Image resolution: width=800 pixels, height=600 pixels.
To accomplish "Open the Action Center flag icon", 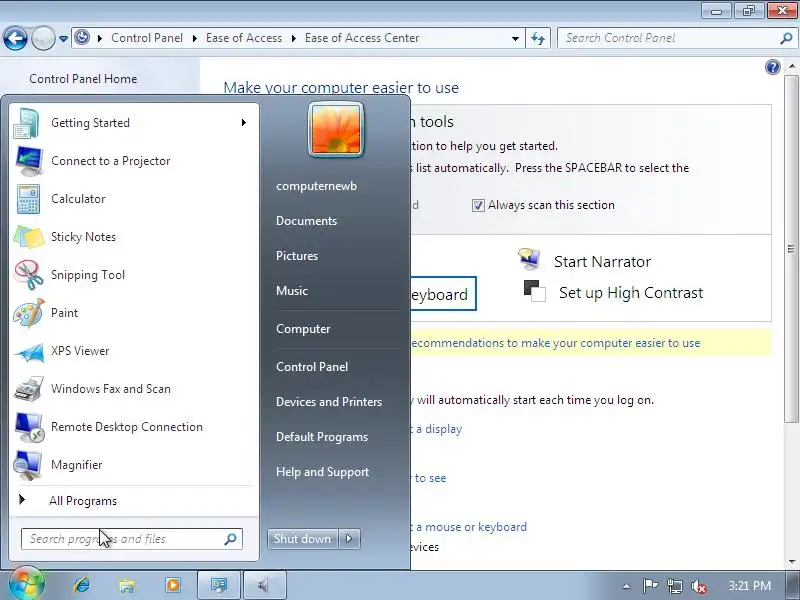I will [650, 586].
